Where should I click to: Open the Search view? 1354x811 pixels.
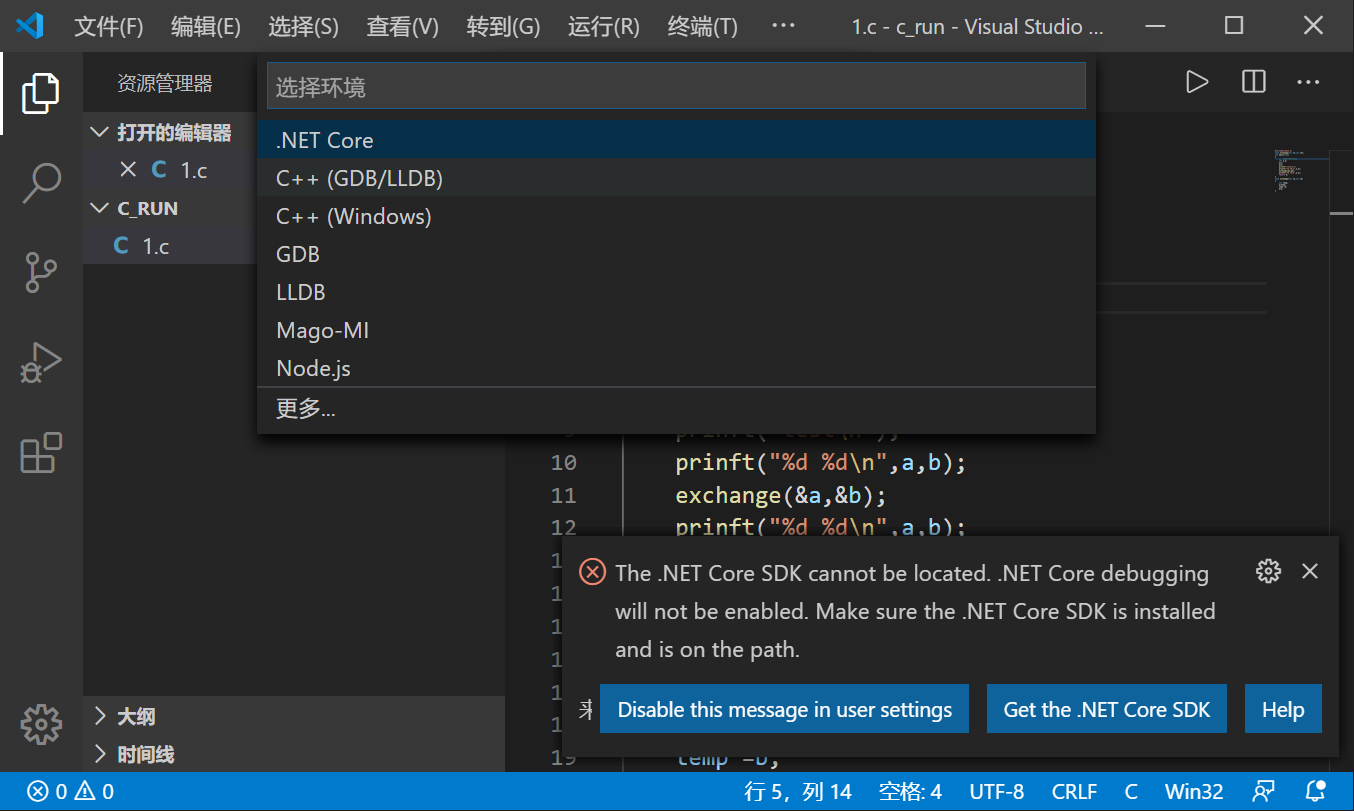click(40, 183)
